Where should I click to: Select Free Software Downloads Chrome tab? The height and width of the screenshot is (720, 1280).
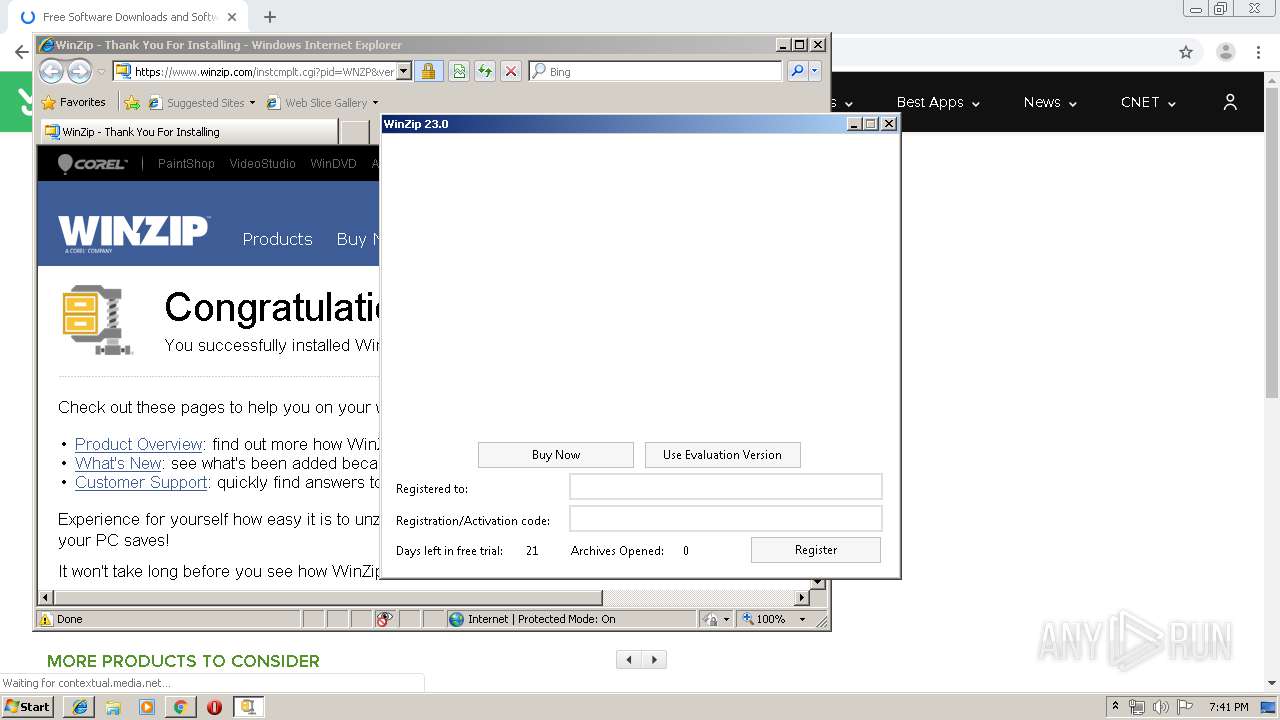tap(129, 17)
